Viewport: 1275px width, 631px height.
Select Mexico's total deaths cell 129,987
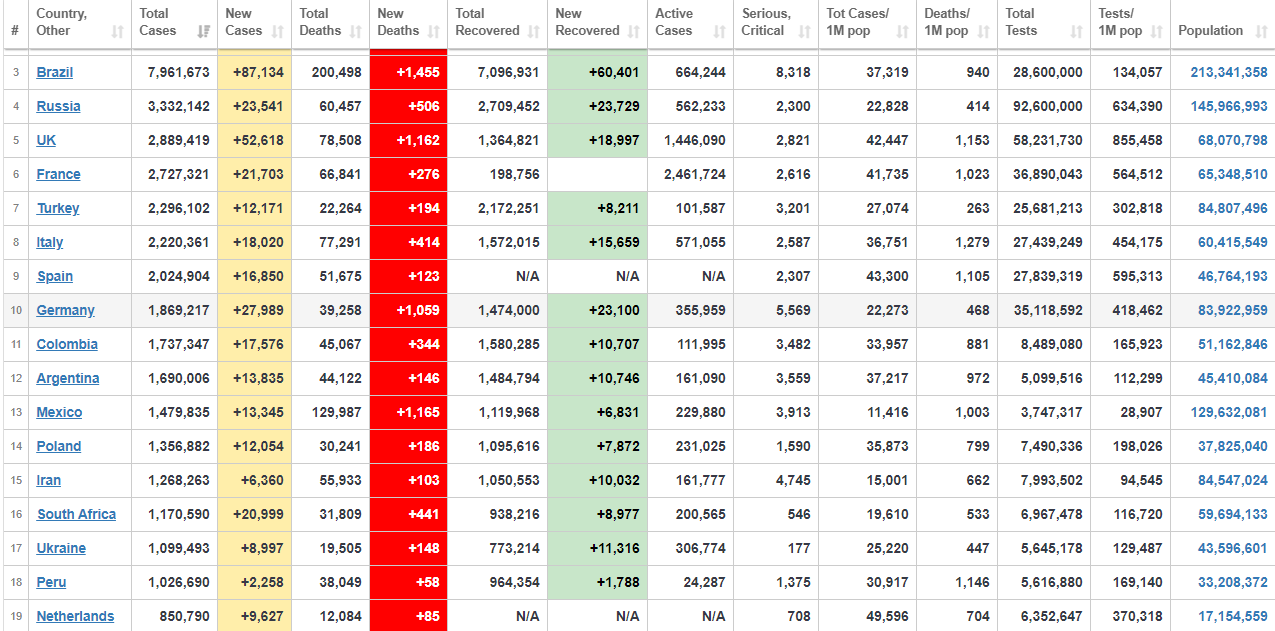(x=331, y=412)
